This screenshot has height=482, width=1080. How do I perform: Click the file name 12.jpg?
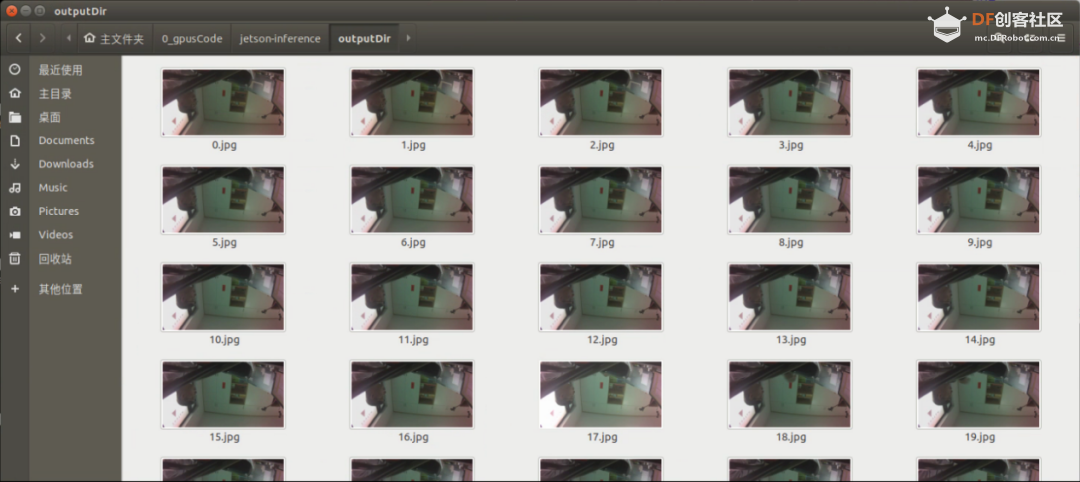coord(602,340)
